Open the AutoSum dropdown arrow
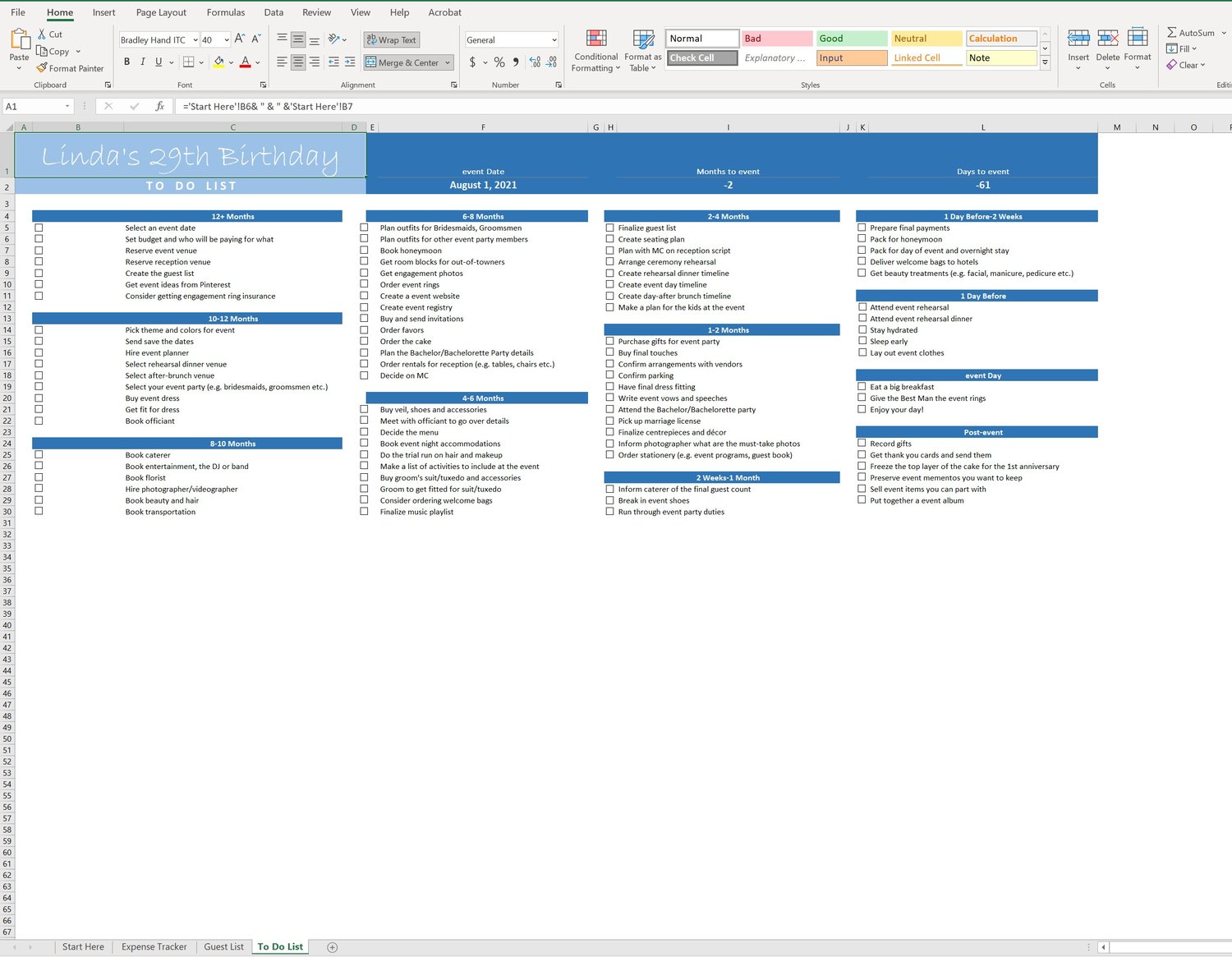Image resolution: width=1232 pixels, height=957 pixels. pos(1224,33)
